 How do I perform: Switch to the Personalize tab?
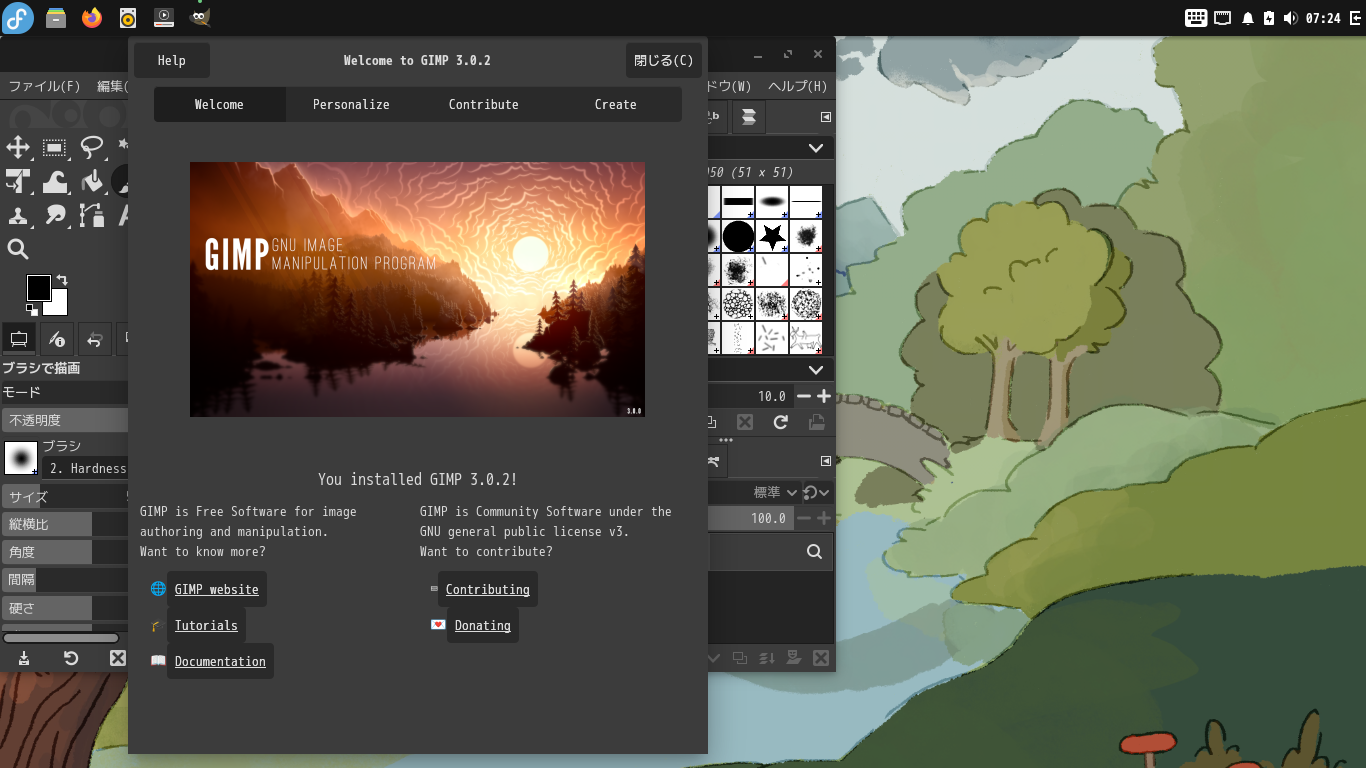click(x=351, y=104)
